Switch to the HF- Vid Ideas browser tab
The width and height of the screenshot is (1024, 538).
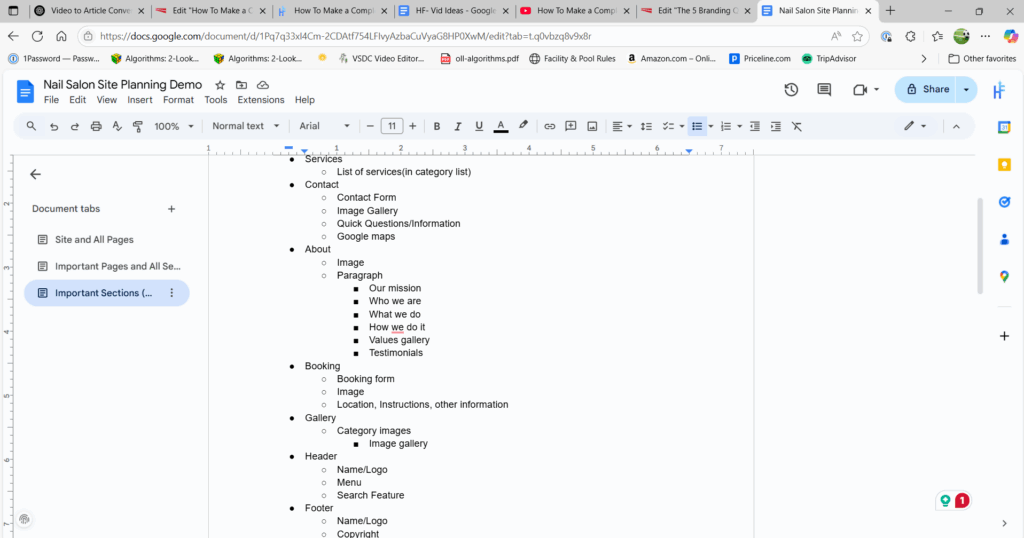(455, 11)
